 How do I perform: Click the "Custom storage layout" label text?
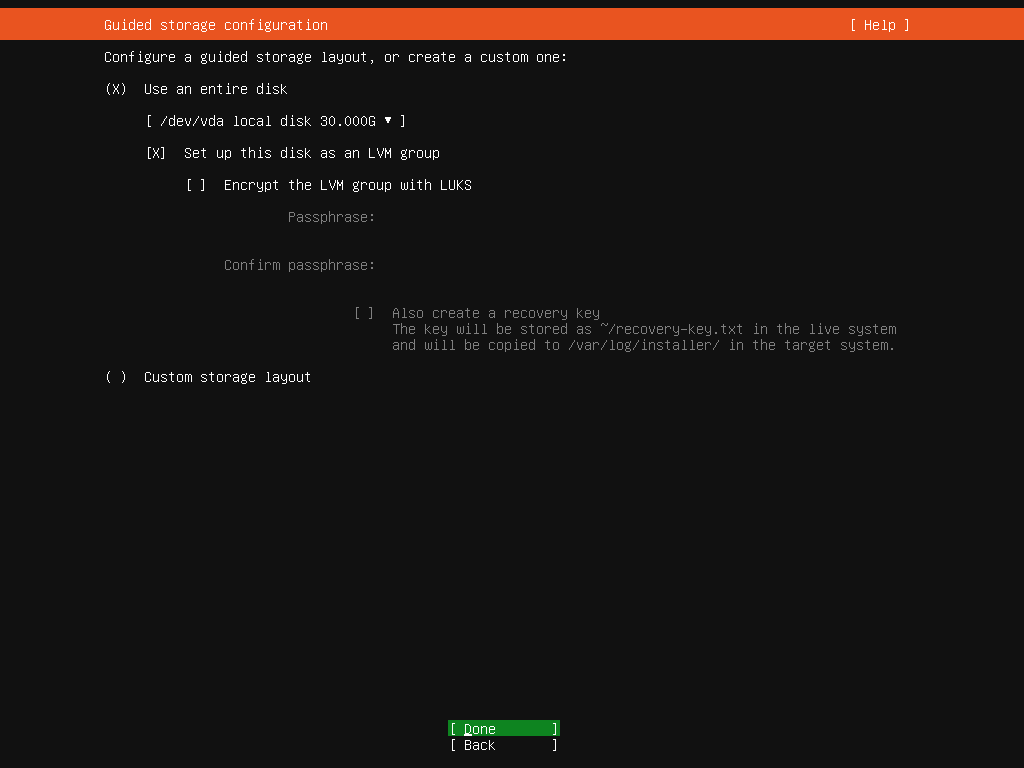click(227, 377)
